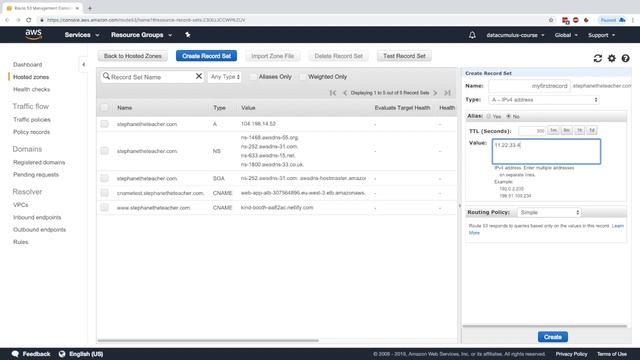Open Traffic policies in sidebar

pos(32,120)
